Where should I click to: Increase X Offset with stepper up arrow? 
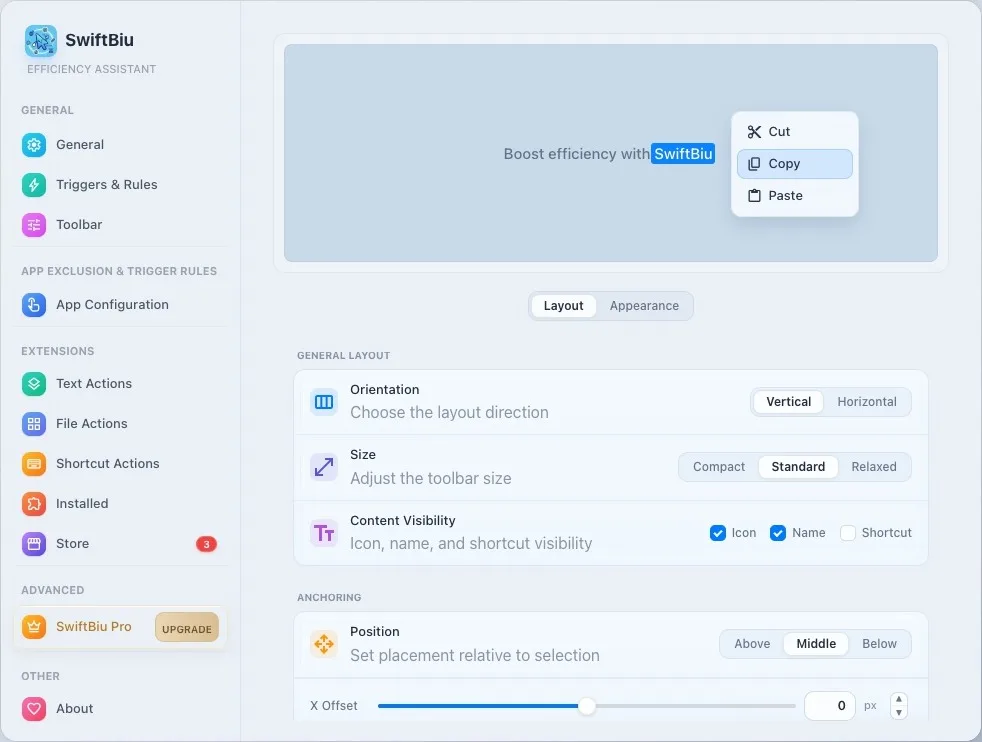point(899,699)
